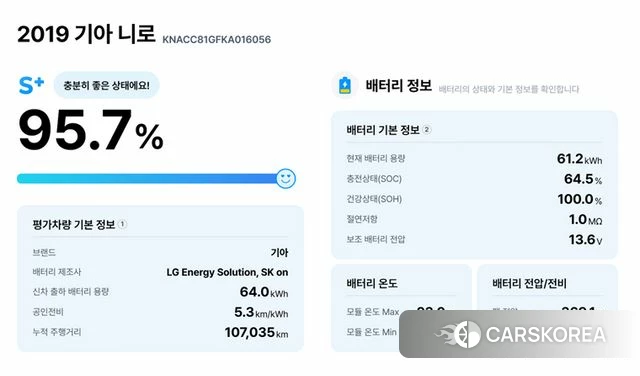Select the 배터리 온도 card heading
Viewport: 640px width, 376px height.
pos(372,283)
